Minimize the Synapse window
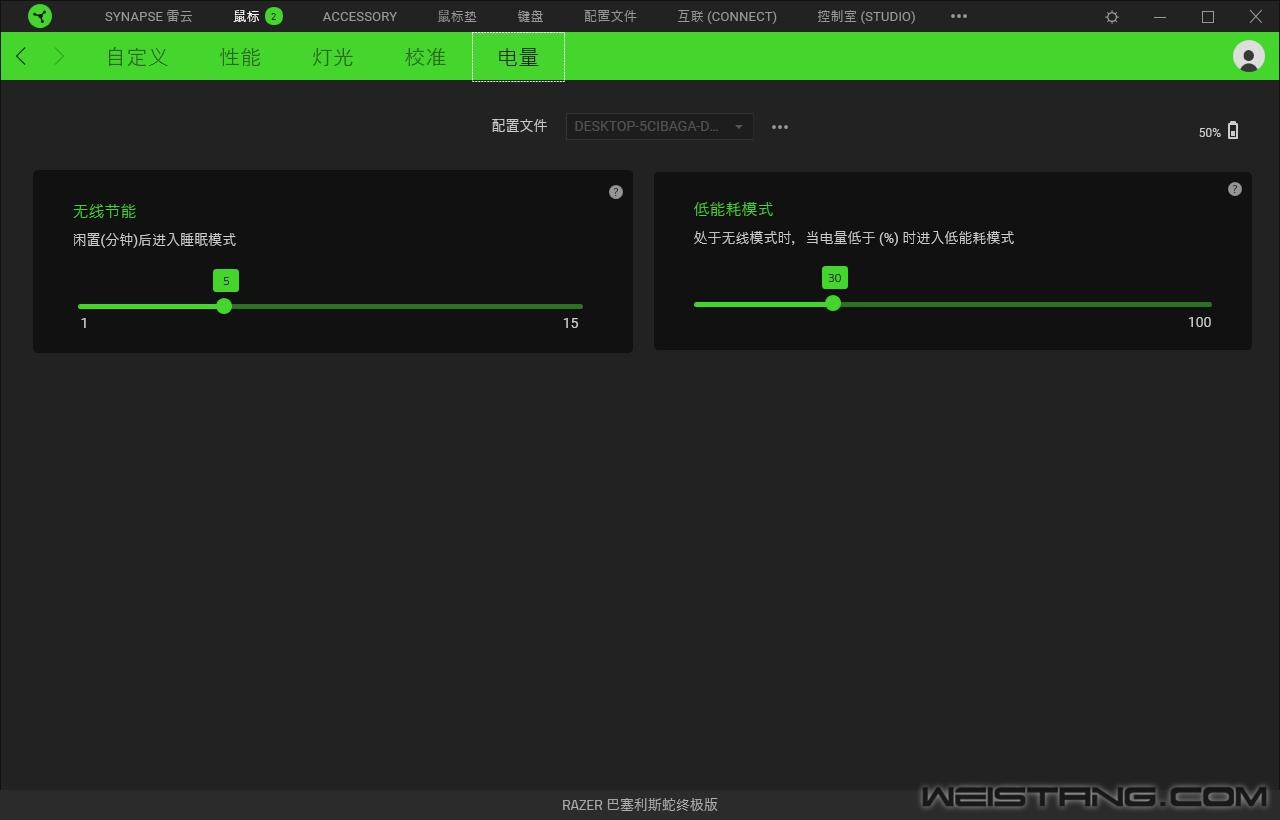This screenshot has height=820, width=1280. click(x=1160, y=17)
